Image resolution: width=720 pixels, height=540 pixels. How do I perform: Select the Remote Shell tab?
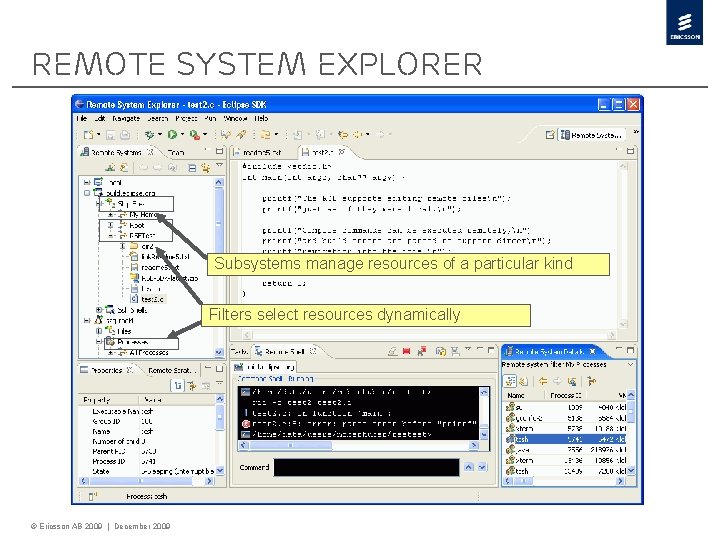click(285, 352)
